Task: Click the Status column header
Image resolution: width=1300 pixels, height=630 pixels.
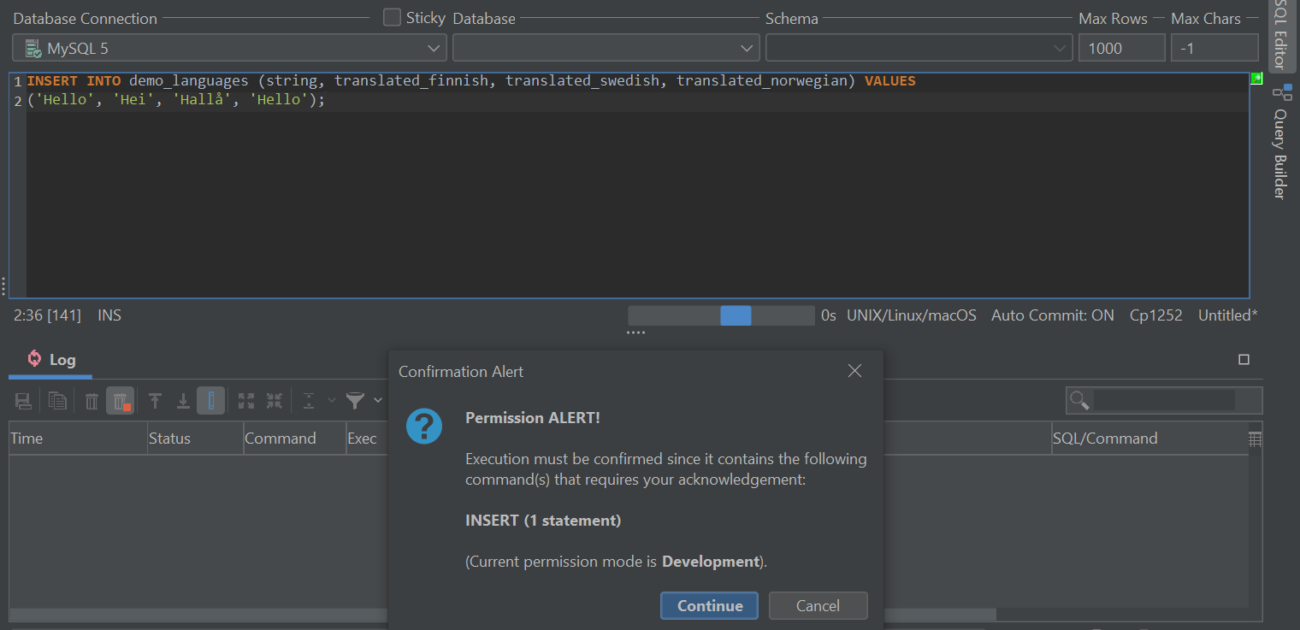Action: [195, 438]
